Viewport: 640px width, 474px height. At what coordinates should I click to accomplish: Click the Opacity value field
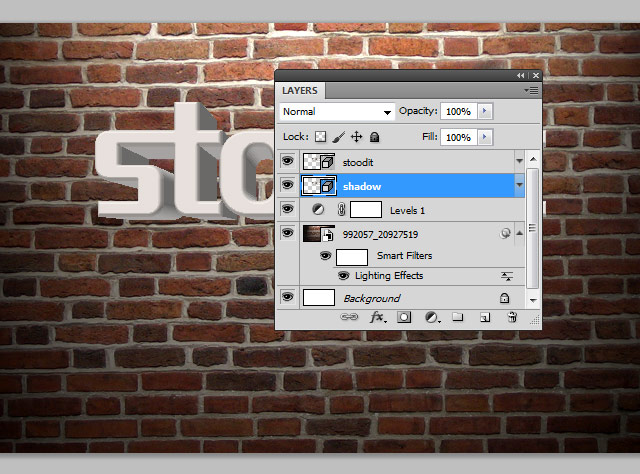(459, 111)
